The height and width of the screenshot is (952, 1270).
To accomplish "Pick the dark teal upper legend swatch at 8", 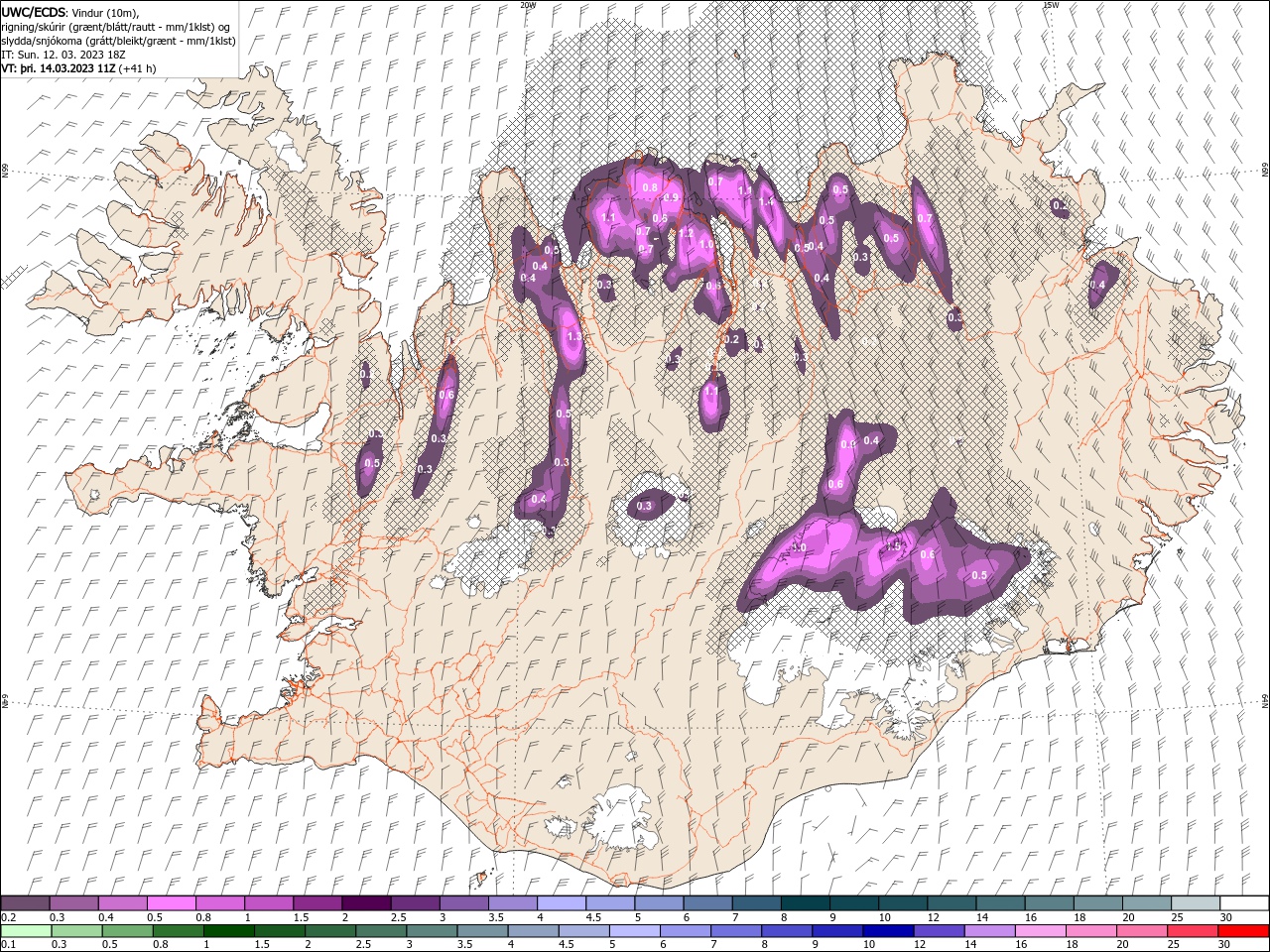I will [805, 903].
